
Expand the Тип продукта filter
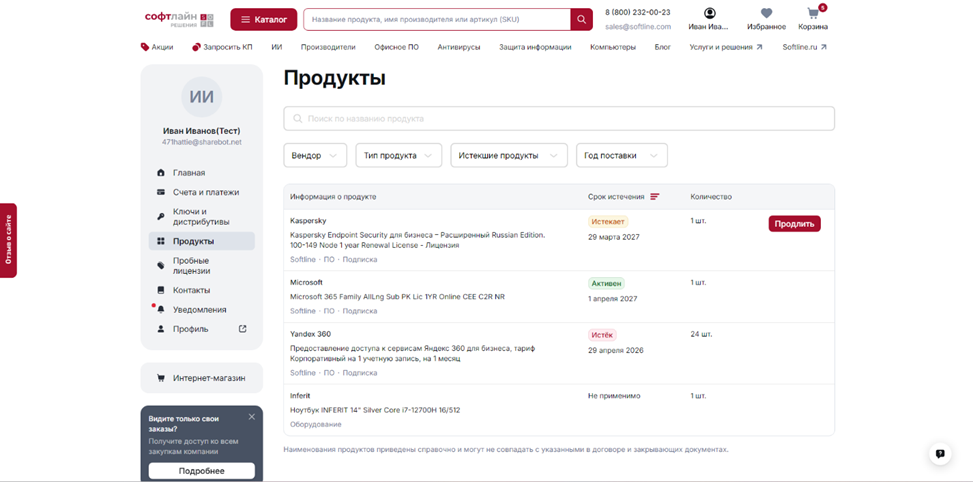tap(398, 156)
